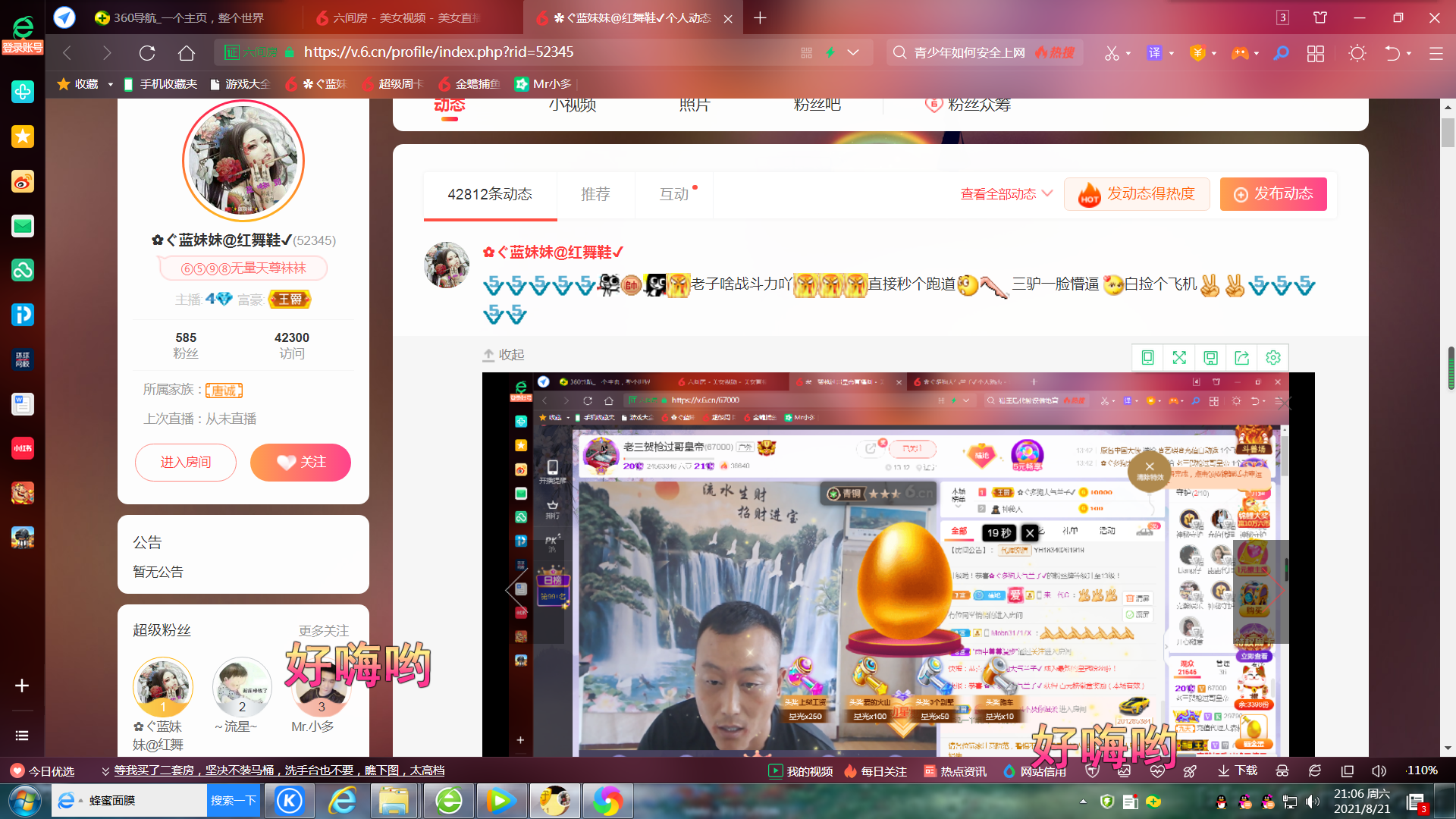Open file explorer folder in taskbar
This screenshot has width=1456, height=819.
click(394, 801)
